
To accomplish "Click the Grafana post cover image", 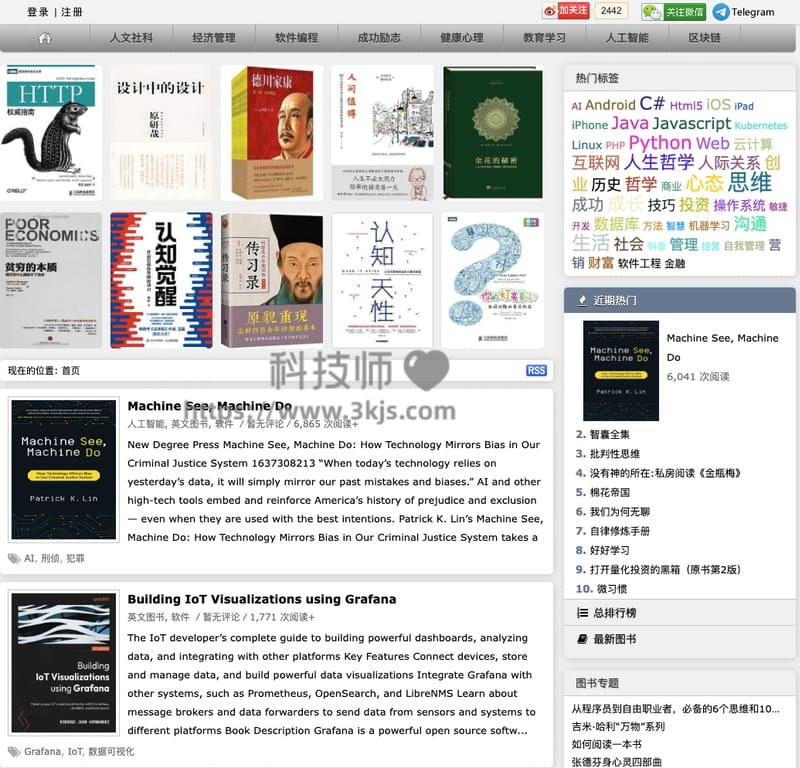I will pos(64,662).
